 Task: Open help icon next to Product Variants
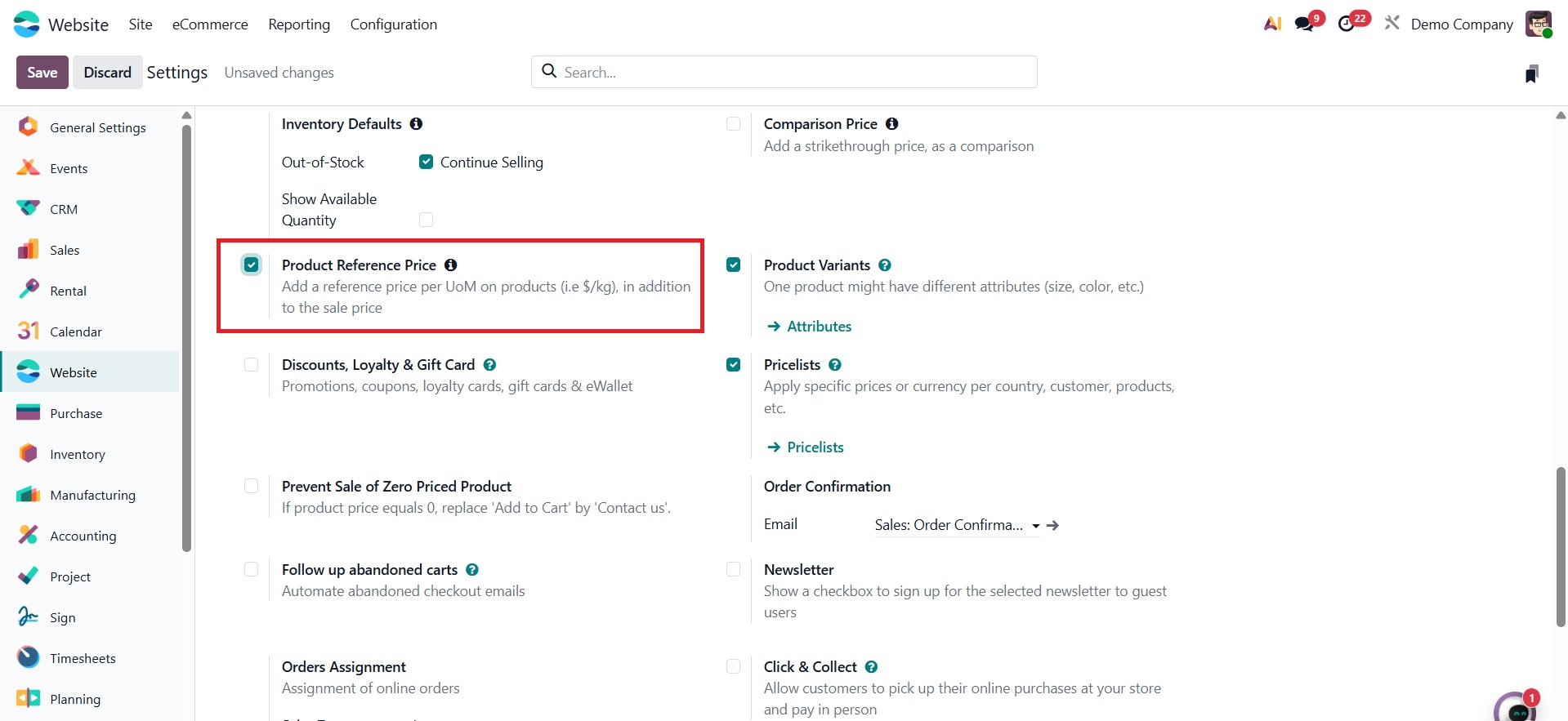point(885,265)
